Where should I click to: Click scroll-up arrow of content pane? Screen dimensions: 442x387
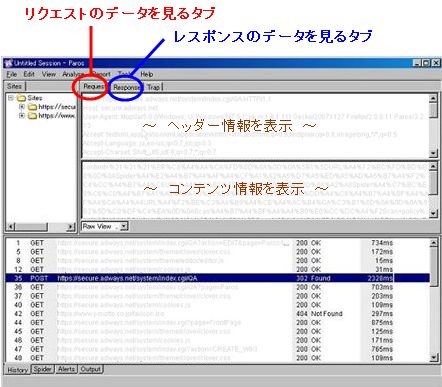433,166
